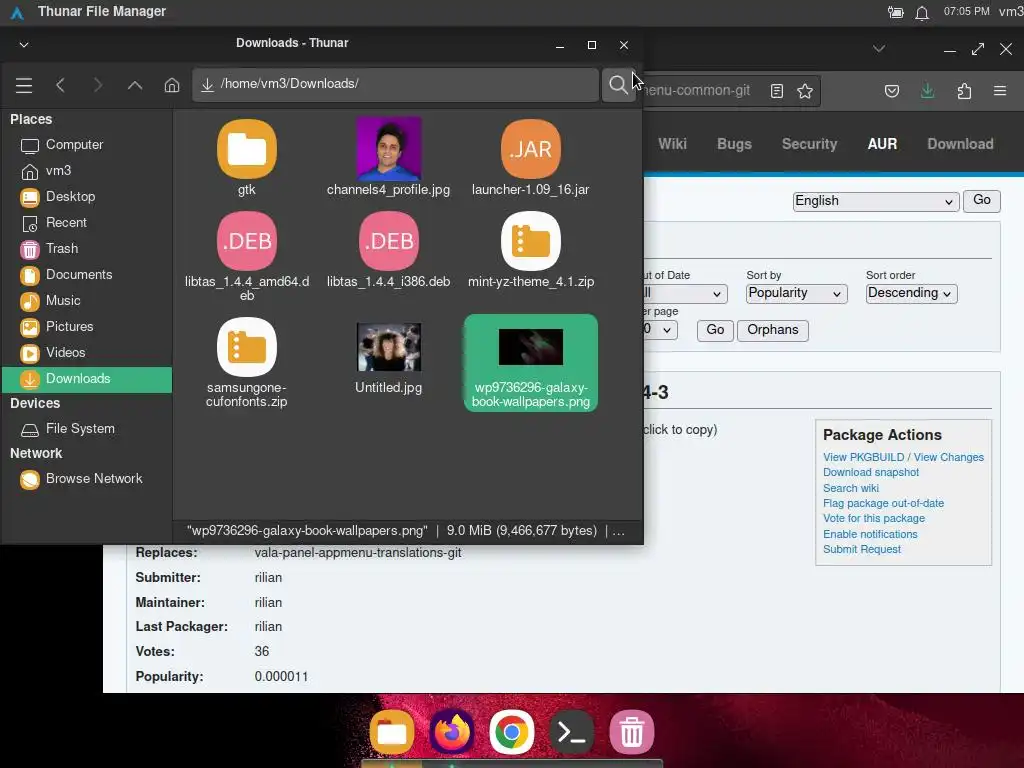Open browser application menu
This screenshot has height=768, width=1024.
[1000, 91]
